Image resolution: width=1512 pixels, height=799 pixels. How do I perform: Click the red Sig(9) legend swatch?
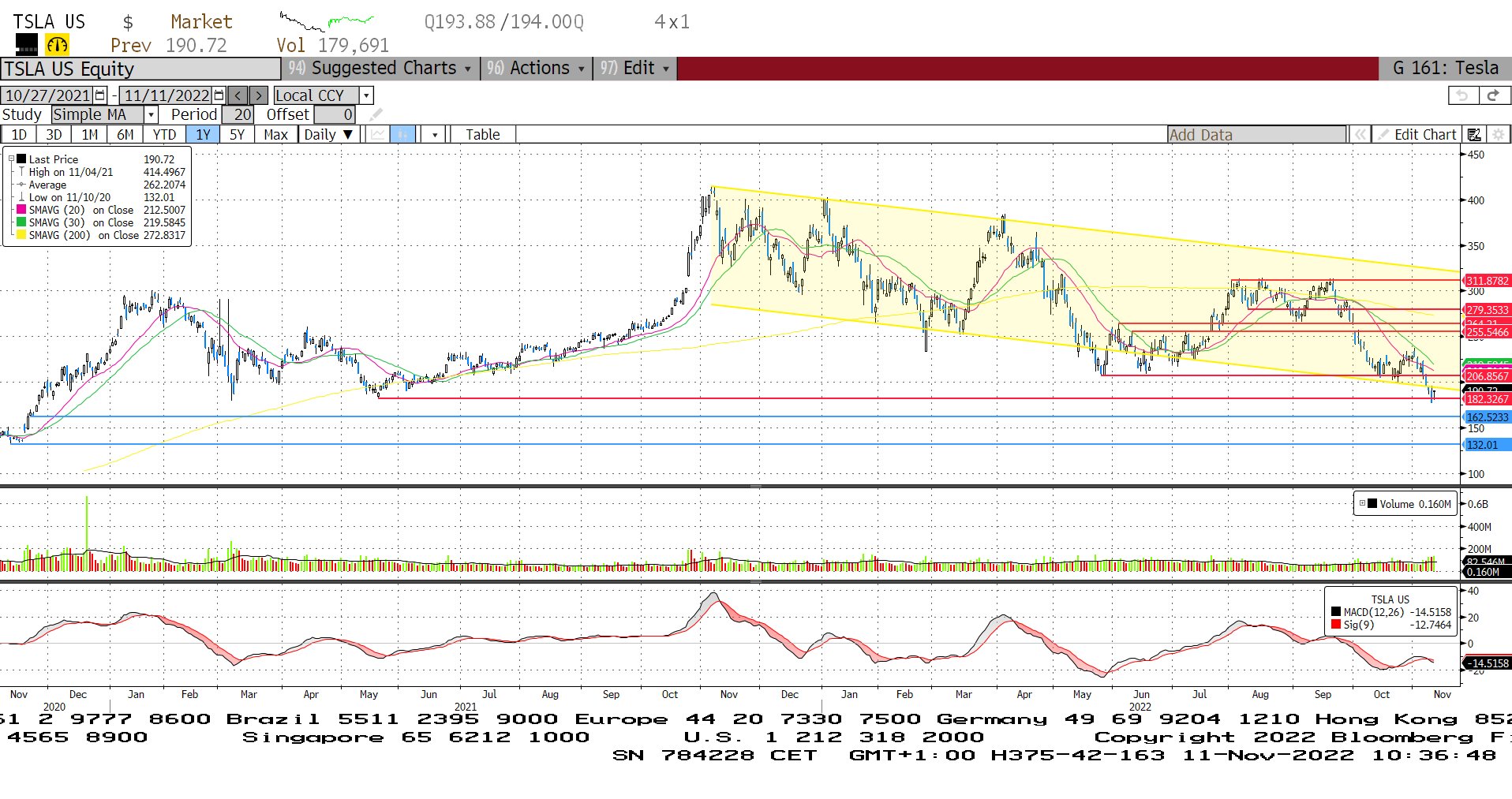tap(1336, 624)
